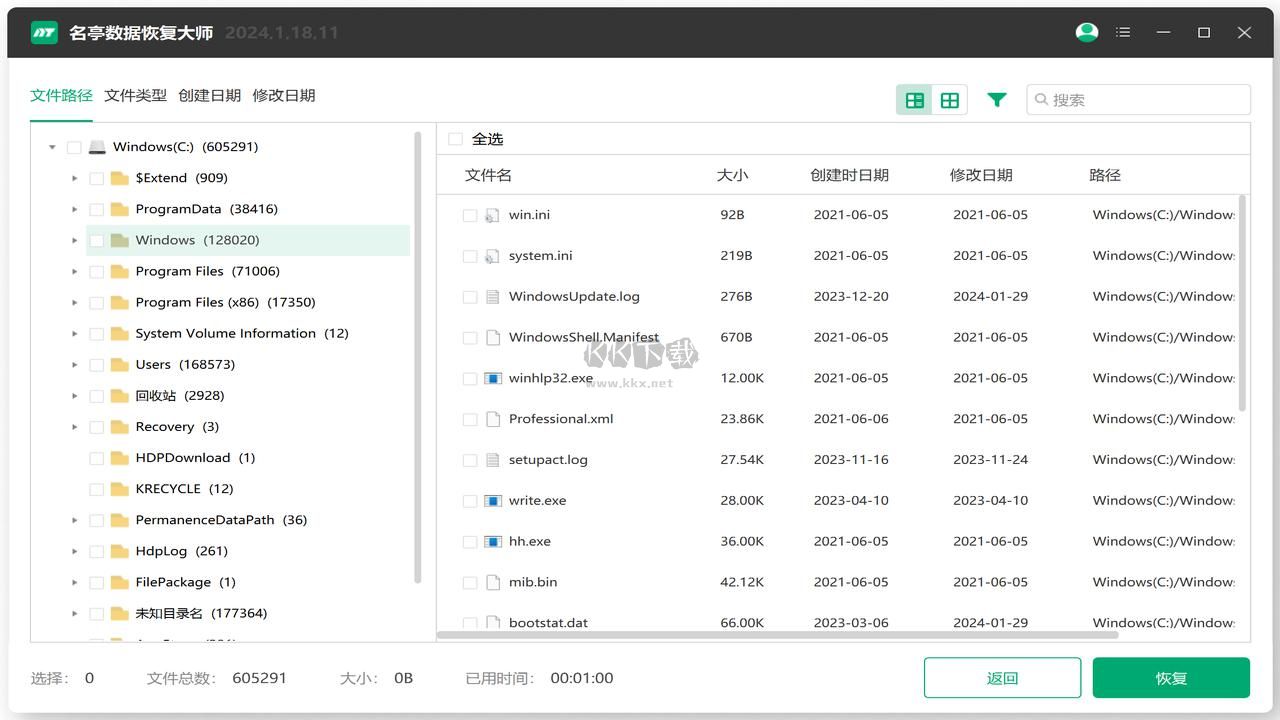Click the HdpLog folder icon

[120, 551]
